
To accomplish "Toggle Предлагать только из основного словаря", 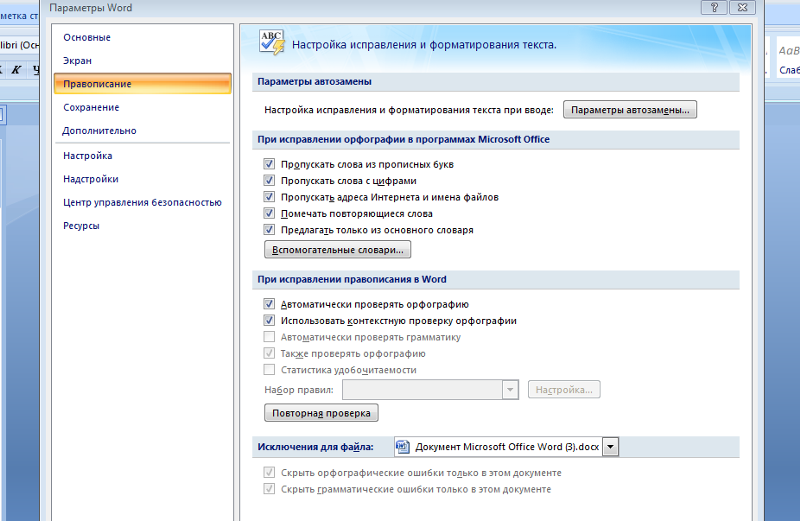I will [269, 230].
